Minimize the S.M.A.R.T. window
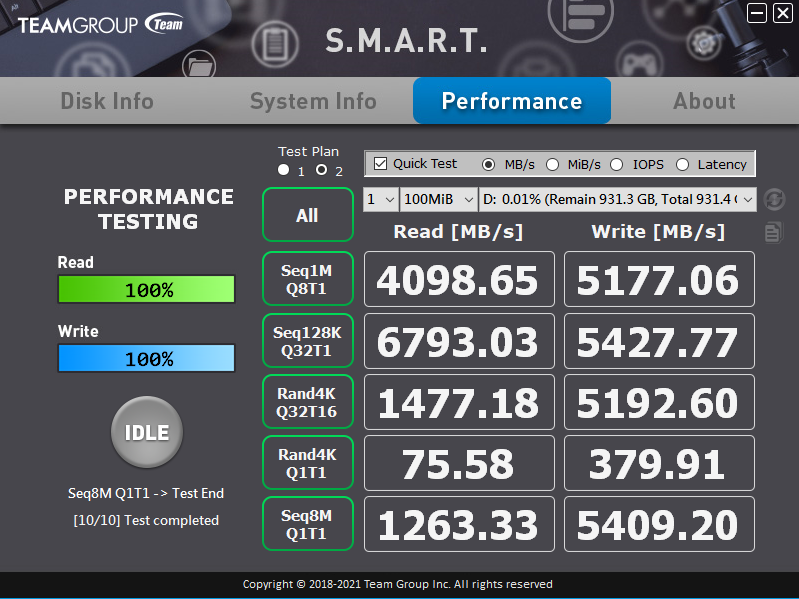Screen dimensions: 799x599 point(757,13)
